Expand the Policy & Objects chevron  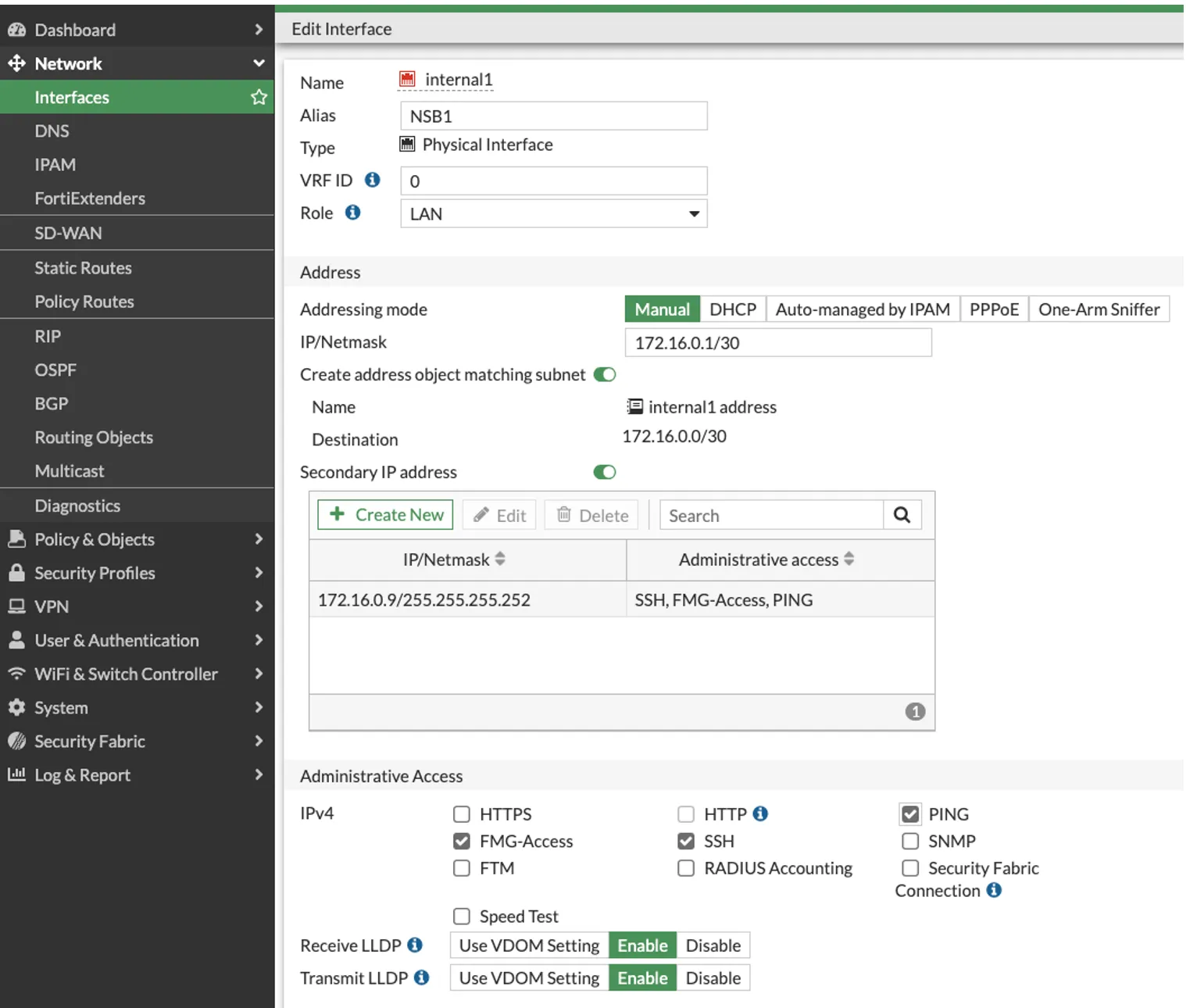coord(259,539)
